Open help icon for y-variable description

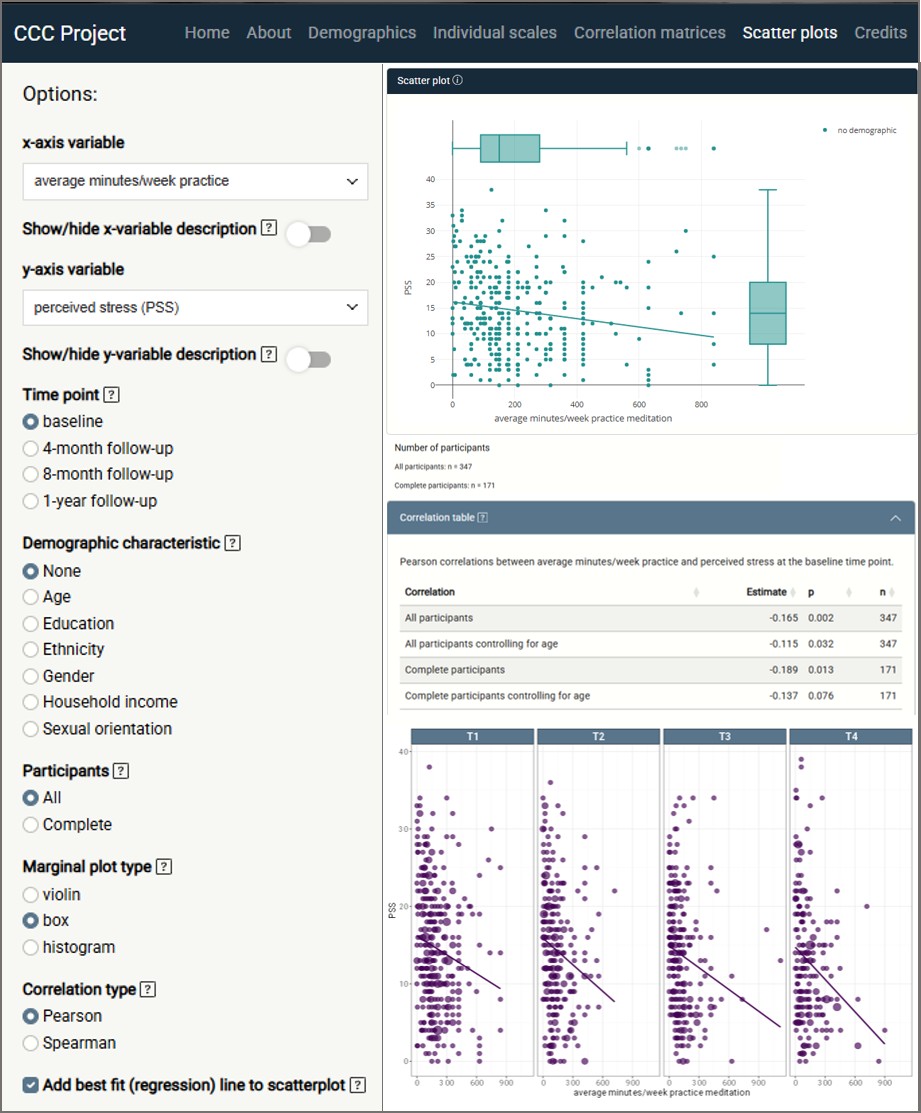(x=269, y=354)
